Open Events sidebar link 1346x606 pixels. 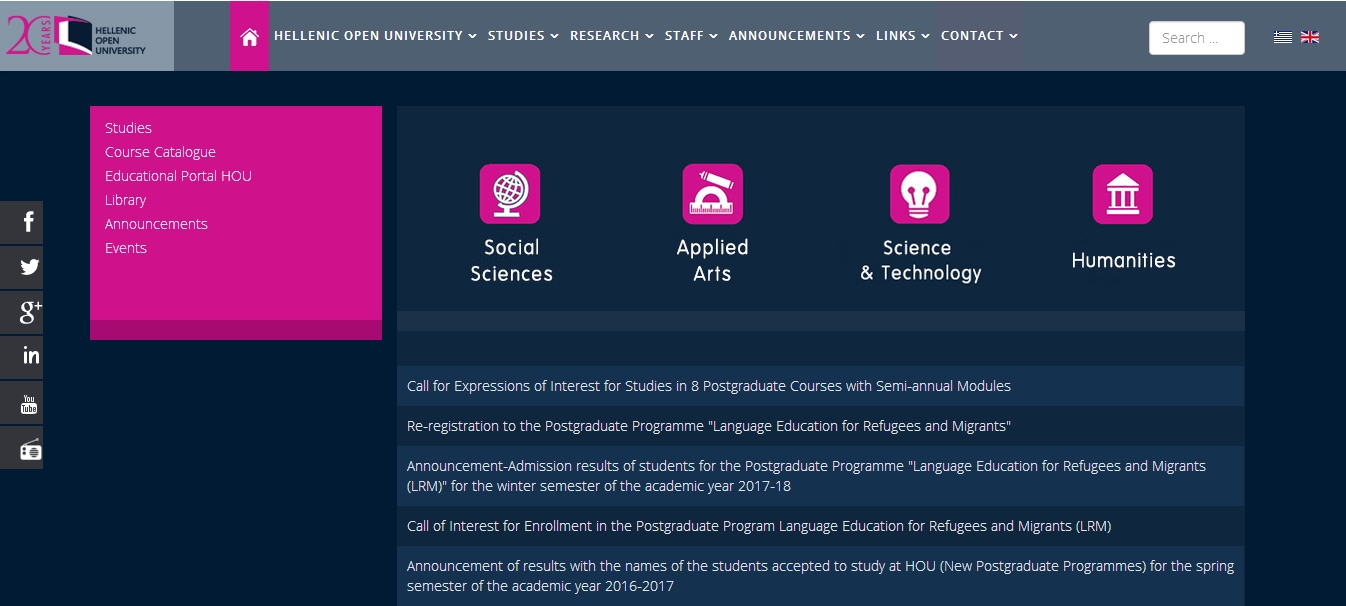tap(126, 248)
